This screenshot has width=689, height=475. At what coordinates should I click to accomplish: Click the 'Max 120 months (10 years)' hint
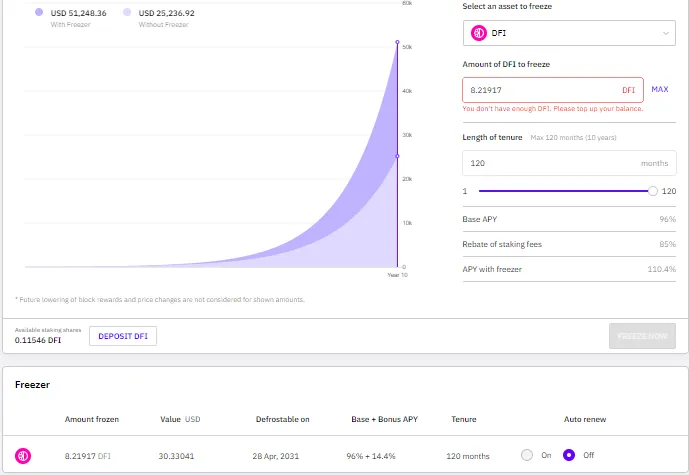point(573,138)
